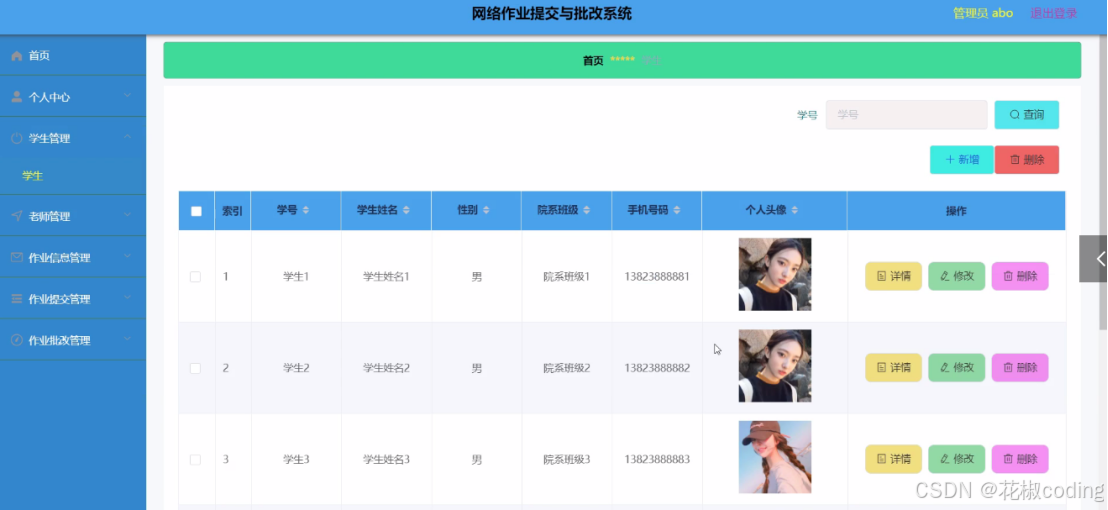
Task: Click the sort arrows in 院系班级 column header
Action: click(587, 210)
